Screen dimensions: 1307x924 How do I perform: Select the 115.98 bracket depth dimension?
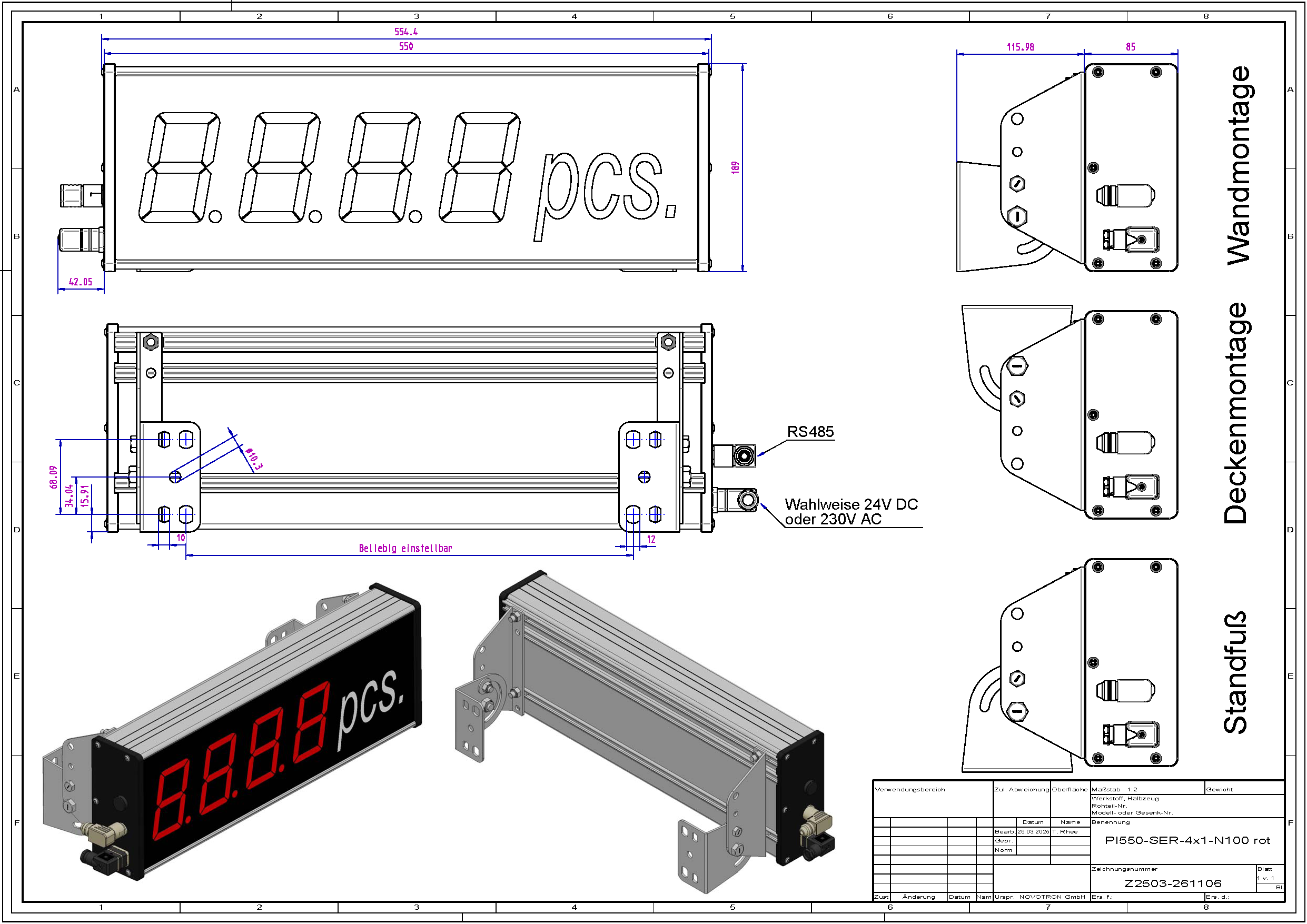(x=1020, y=47)
